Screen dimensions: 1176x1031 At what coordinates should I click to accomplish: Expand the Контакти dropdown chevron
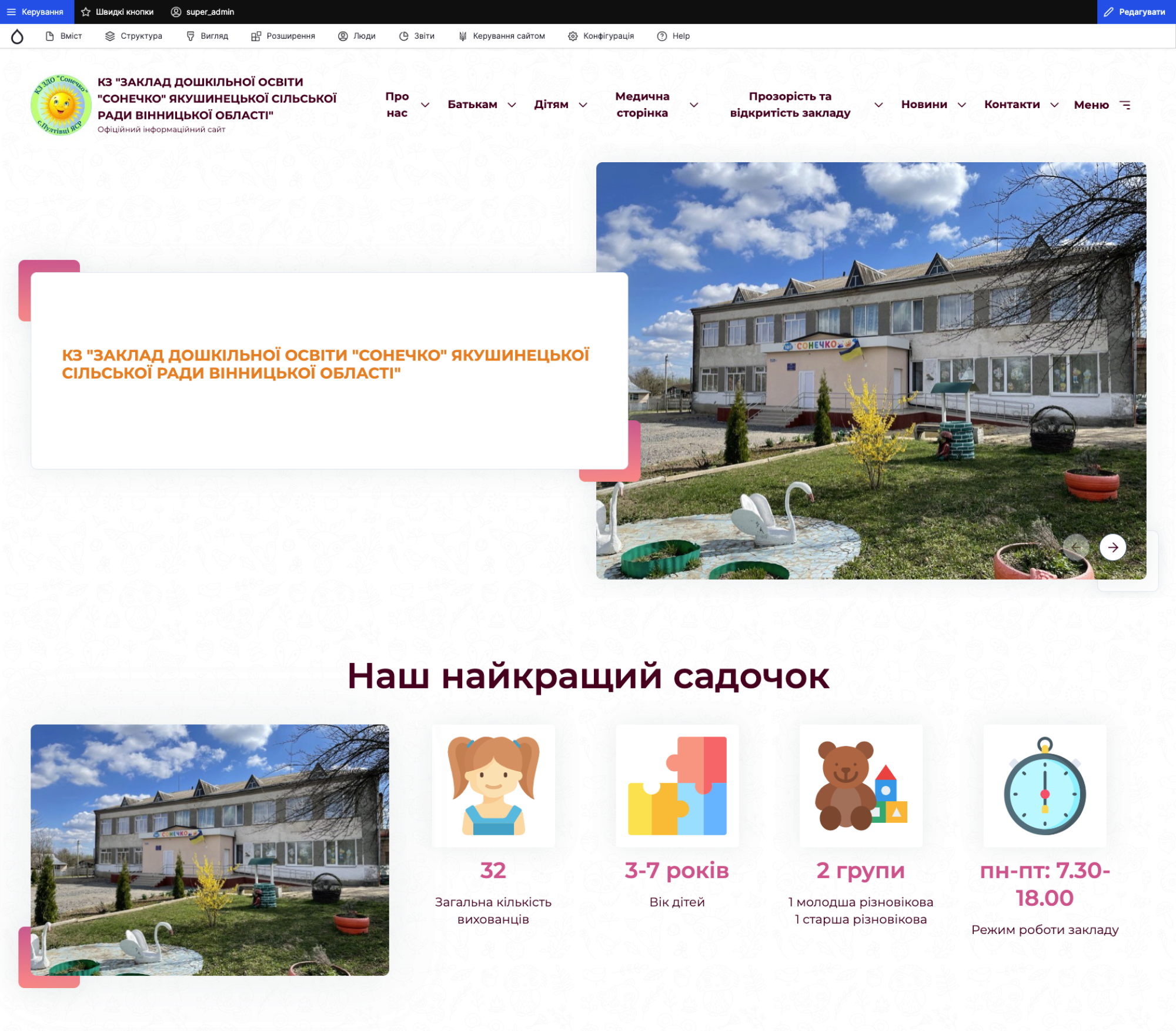1054,105
